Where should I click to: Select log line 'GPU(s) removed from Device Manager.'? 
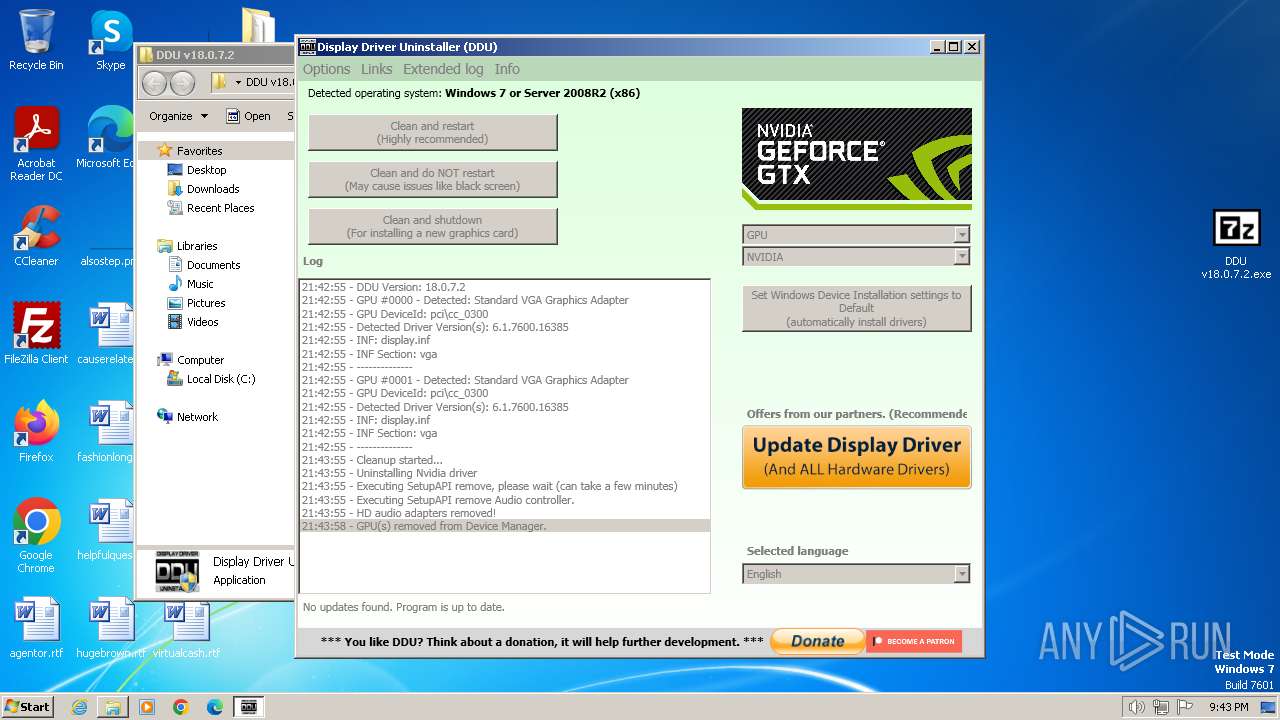click(505, 526)
